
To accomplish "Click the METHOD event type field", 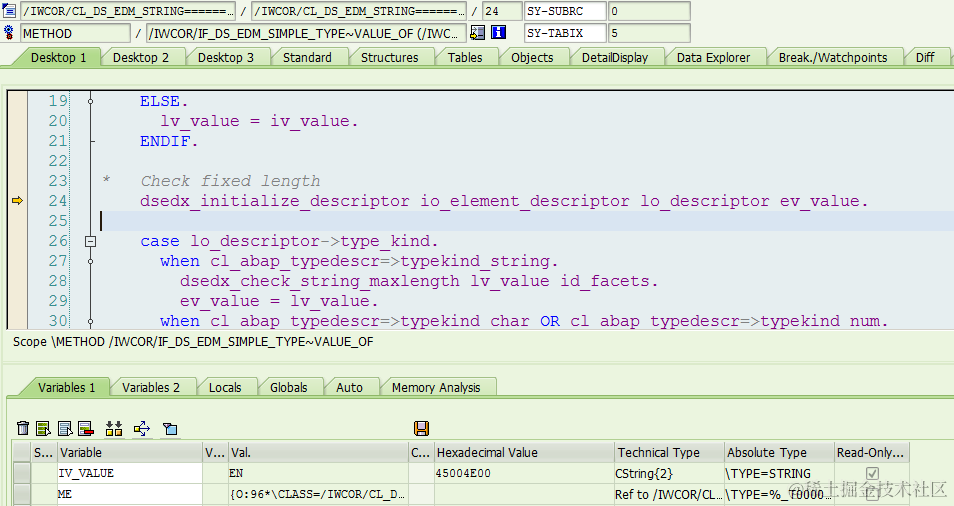I will pos(75,33).
